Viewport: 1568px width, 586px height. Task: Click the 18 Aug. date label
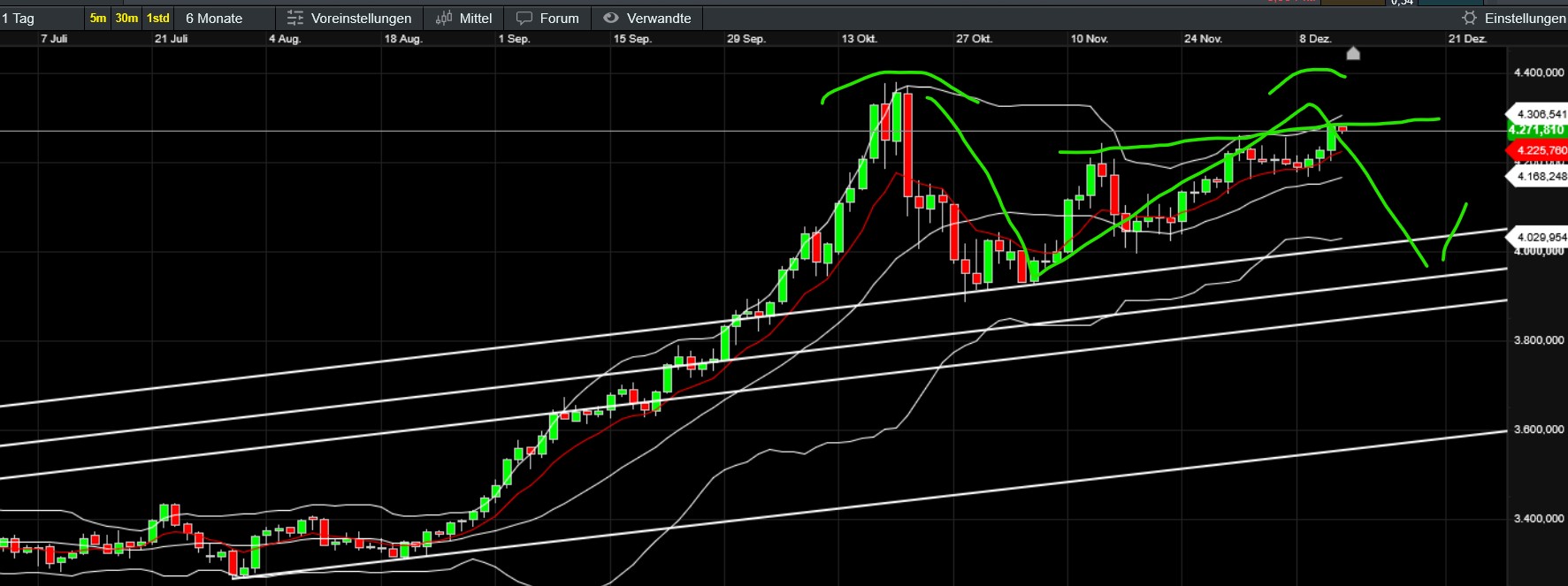pyautogui.click(x=403, y=39)
